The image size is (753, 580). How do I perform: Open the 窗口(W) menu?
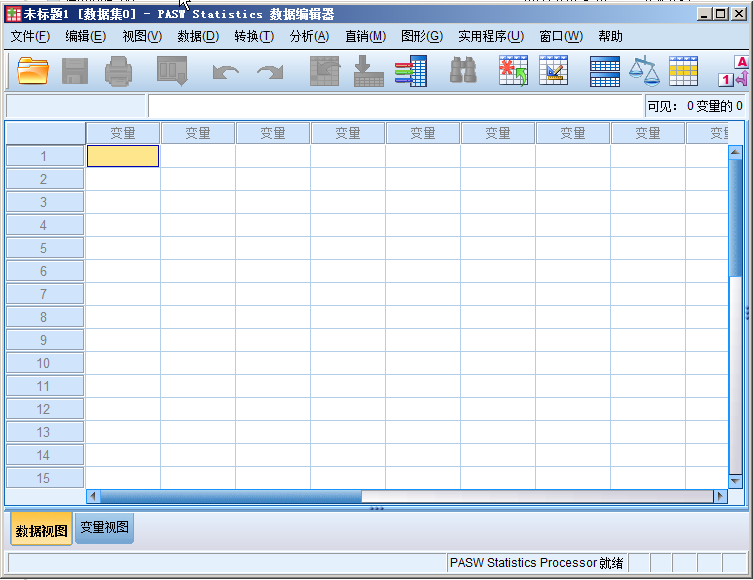click(561, 36)
